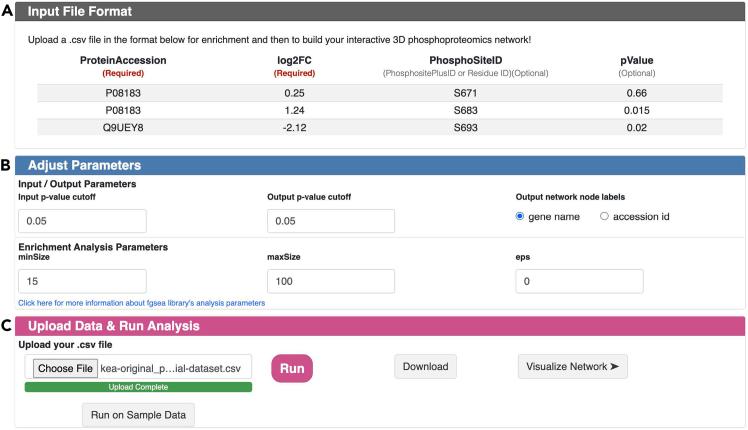
Task: Select the gene name radio option
Action: coord(520,217)
